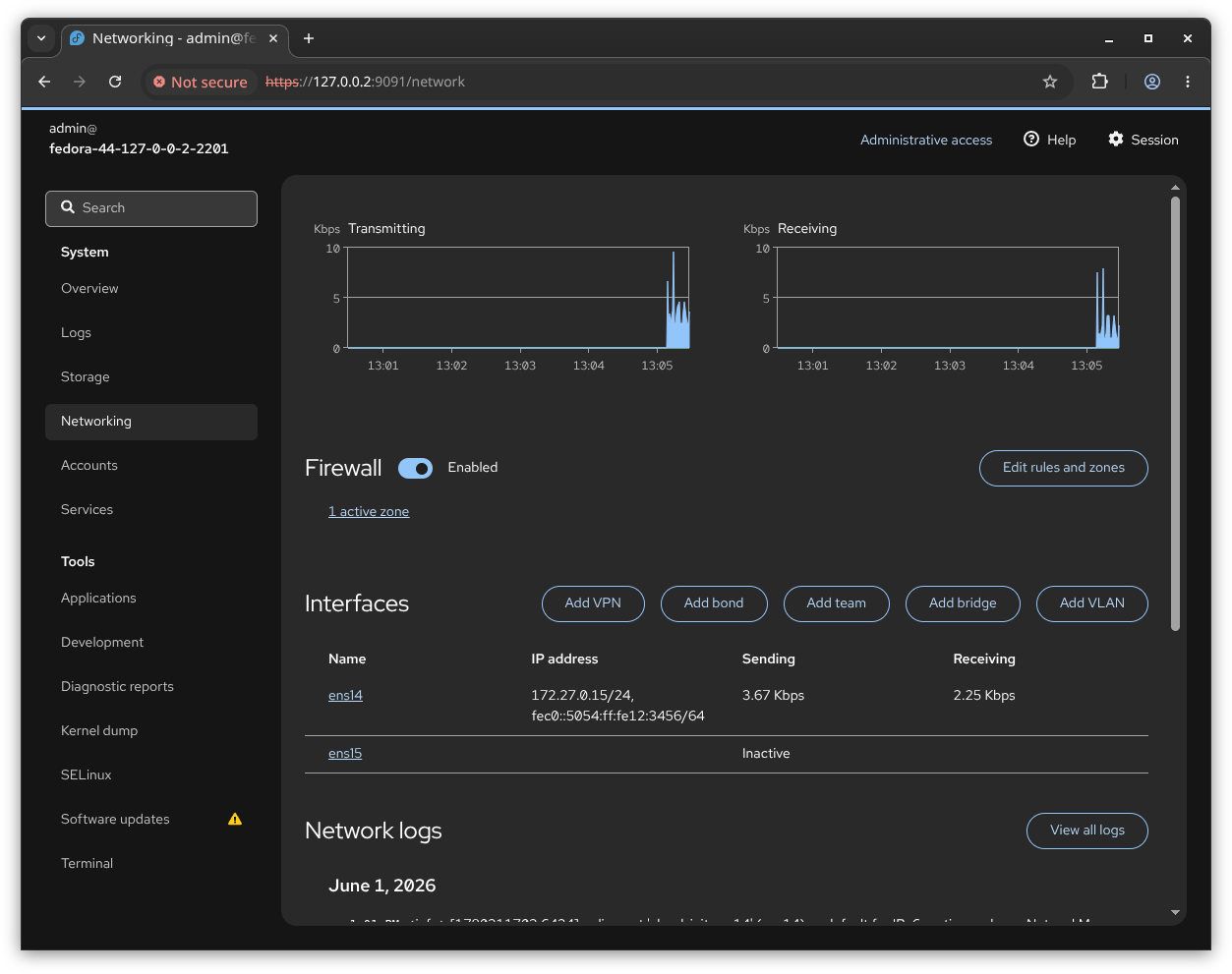The image size is (1232, 974).
Task: Open the ens15 interface link
Action: click(345, 754)
